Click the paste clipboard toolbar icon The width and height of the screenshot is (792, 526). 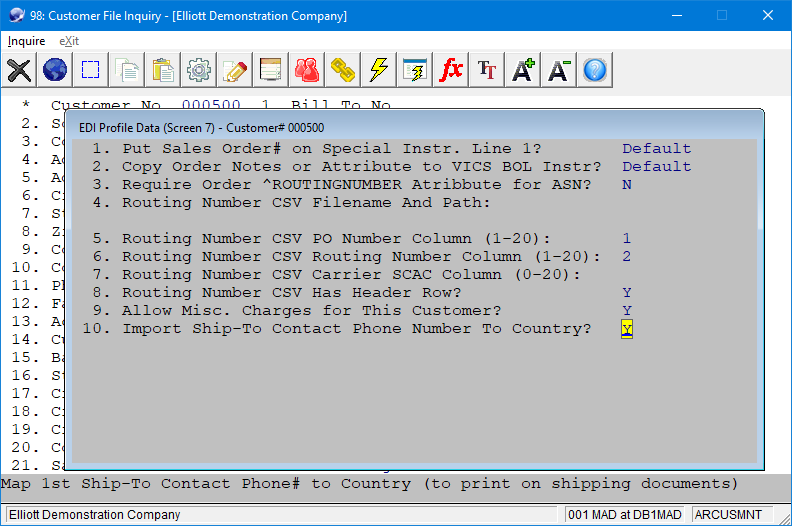click(x=163, y=70)
